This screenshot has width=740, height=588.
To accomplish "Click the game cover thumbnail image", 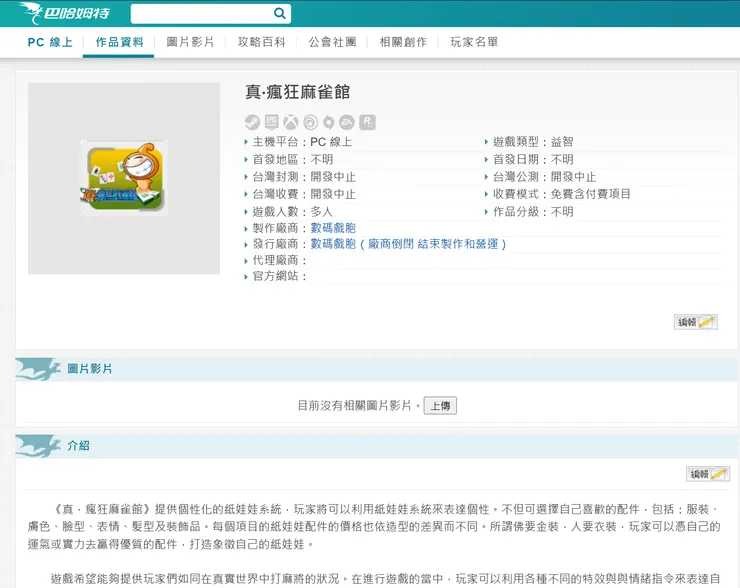I will [x=124, y=178].
